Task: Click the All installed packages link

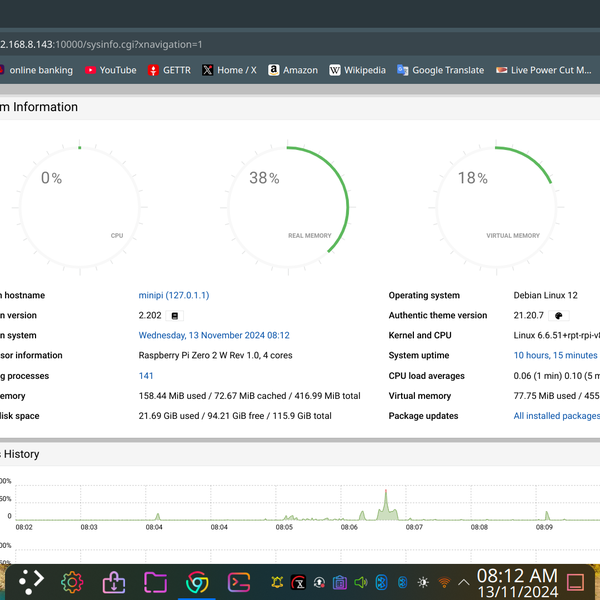Action: [556, 416]
